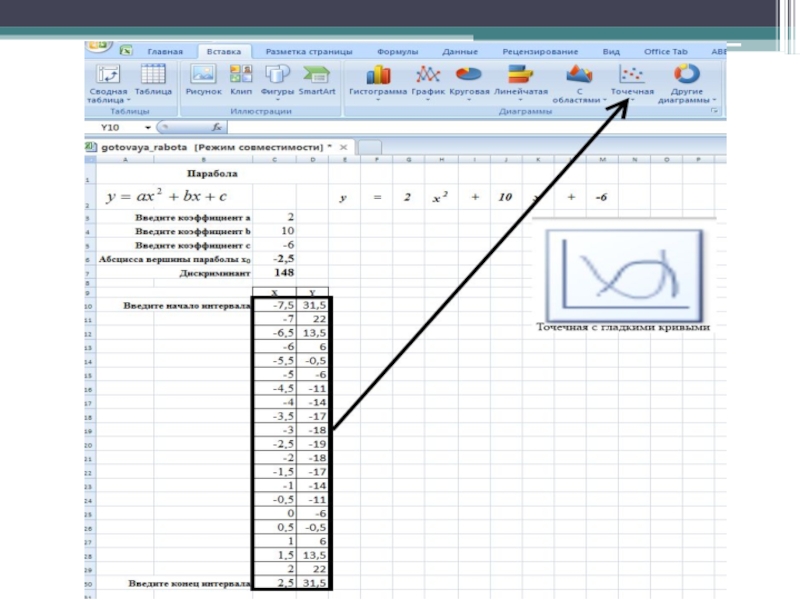Insert a Рисунок picture

pos(204,80)
